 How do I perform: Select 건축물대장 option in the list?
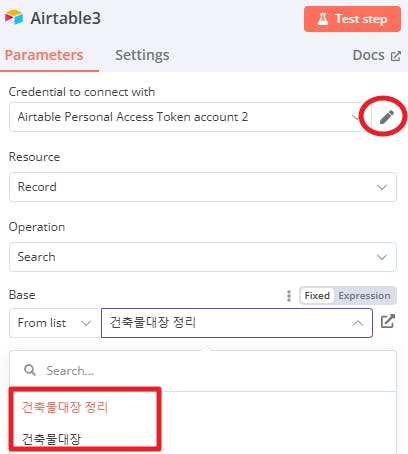[51, 439]
